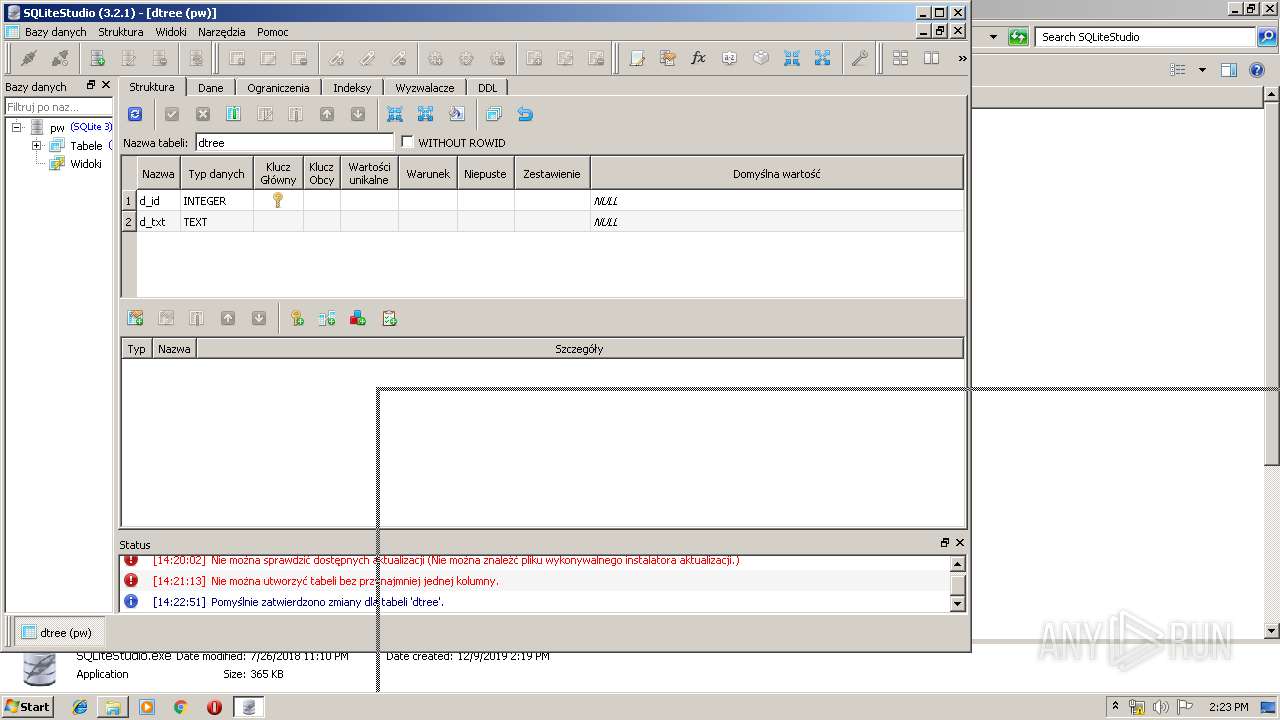Click the TEXT data type cell
The width and height of the screenshot is (1280, 720).
click(217, 221)
